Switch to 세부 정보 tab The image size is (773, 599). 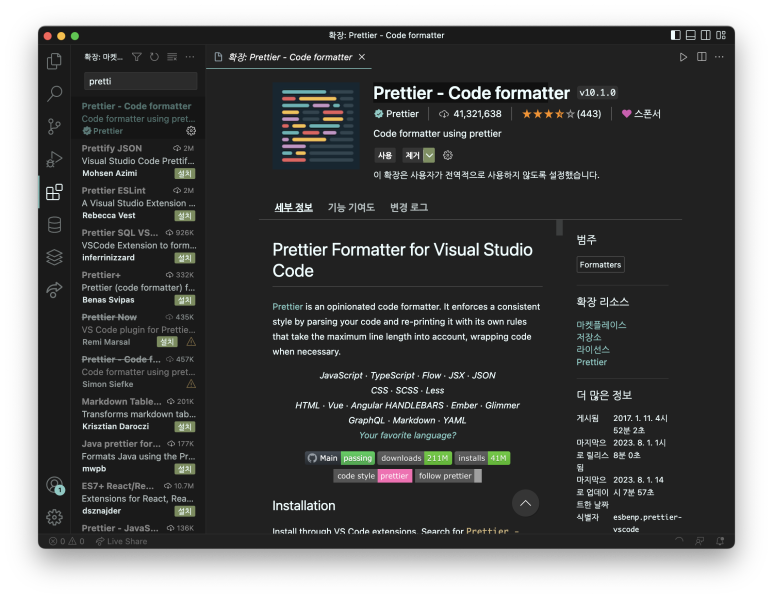tap(294, 208)
